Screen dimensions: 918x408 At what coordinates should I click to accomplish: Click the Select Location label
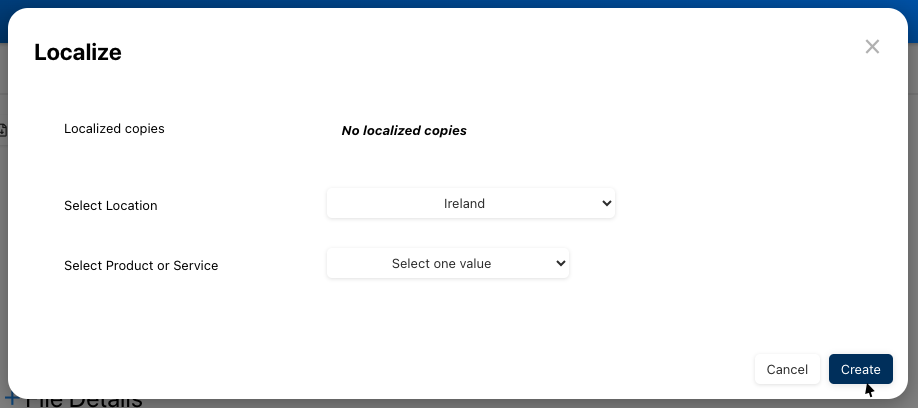click(111, 206)
